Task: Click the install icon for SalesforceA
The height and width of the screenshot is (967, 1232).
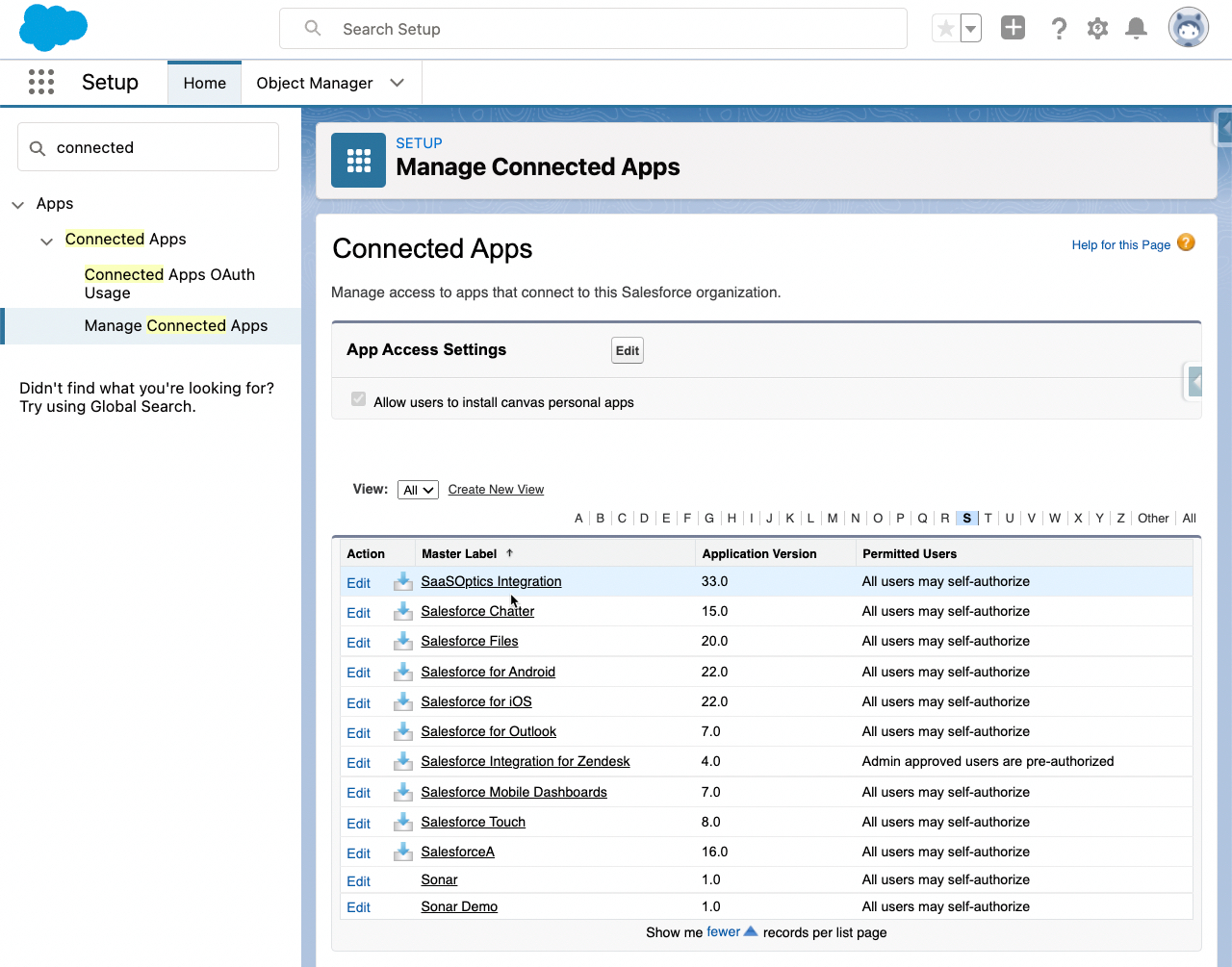Action: 403,852
